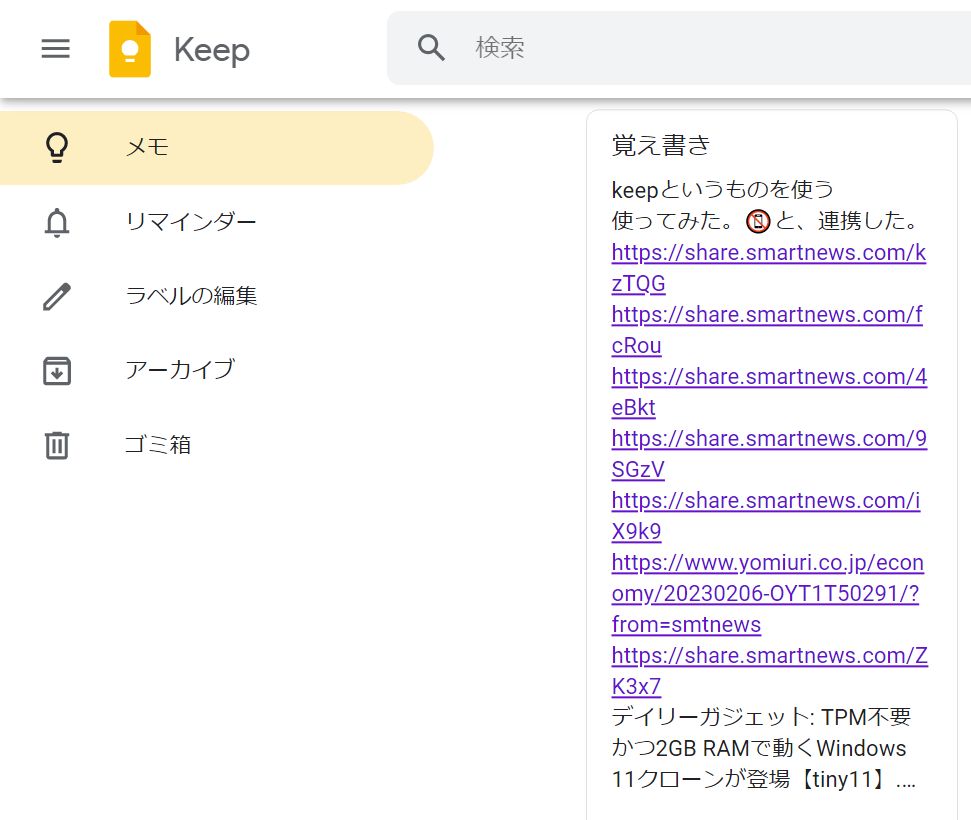The height and width of the screenshot is (820, 971).
Task: Open smartnews link ending 9SGzV
Action: [769, 453]
